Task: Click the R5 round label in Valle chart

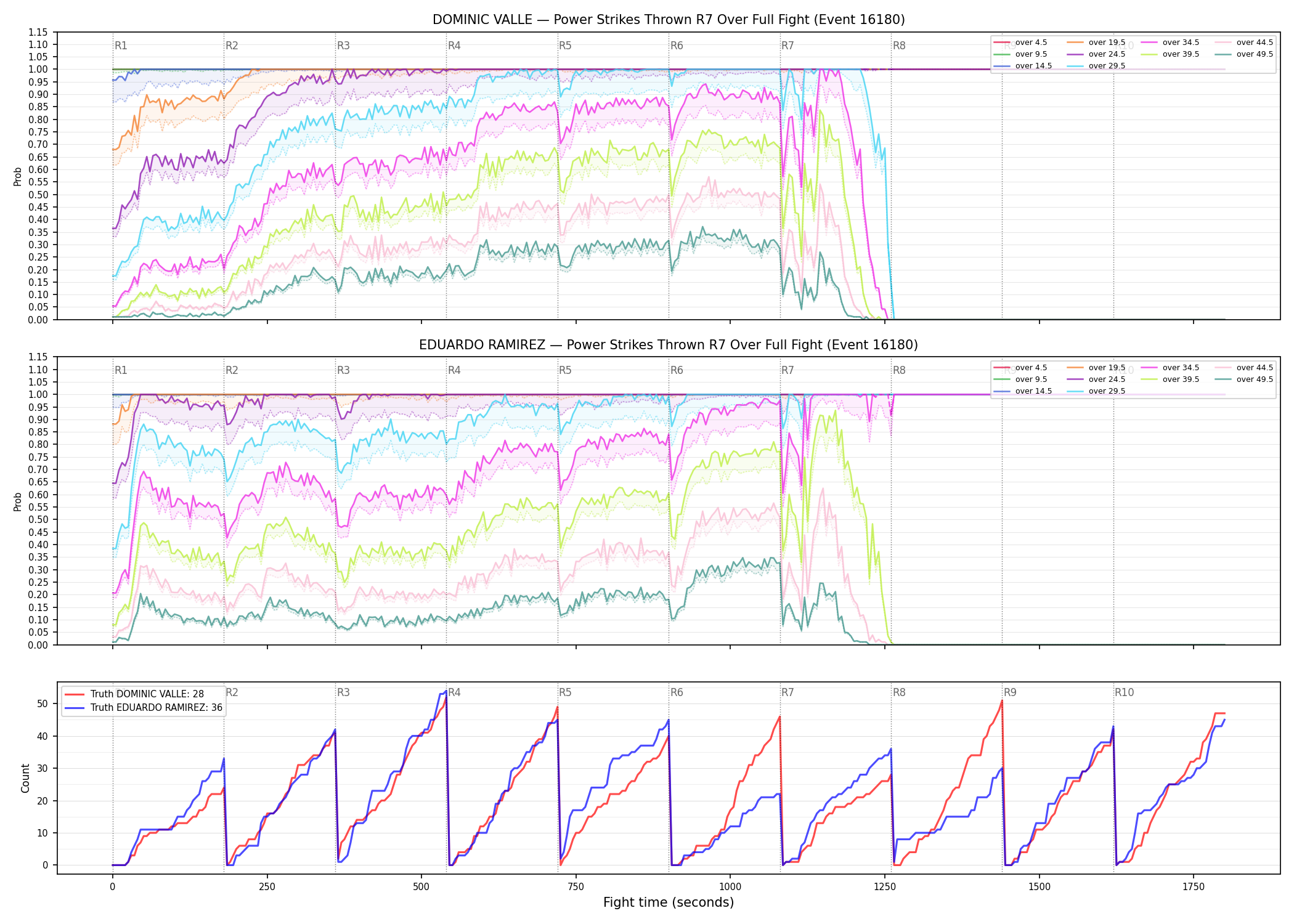Action: pyautogui.click(x=565, y=46)
